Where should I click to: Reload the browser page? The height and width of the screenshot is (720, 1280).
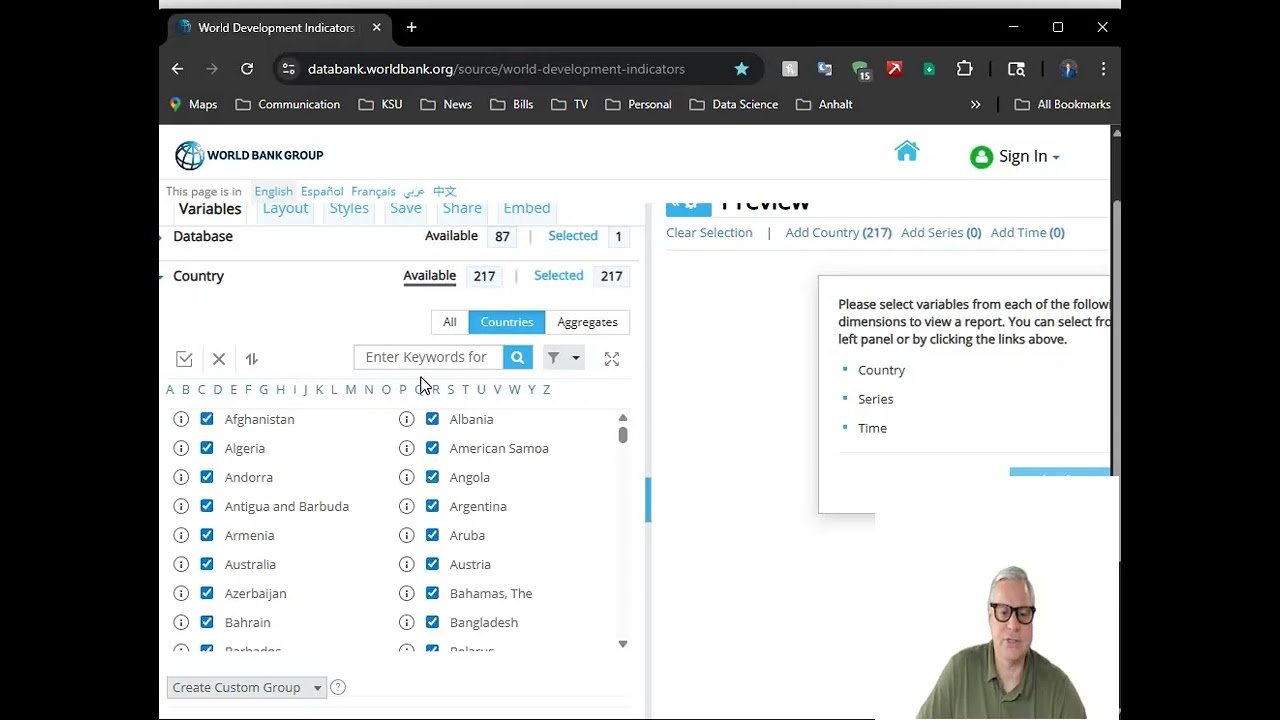coord(247,69)
